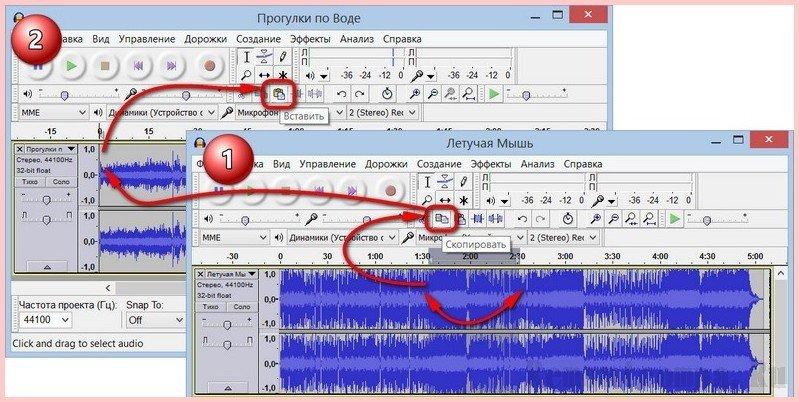799x402 pixels.
Task: Play at speed in Летучая Мышь window
Action: 675,219
